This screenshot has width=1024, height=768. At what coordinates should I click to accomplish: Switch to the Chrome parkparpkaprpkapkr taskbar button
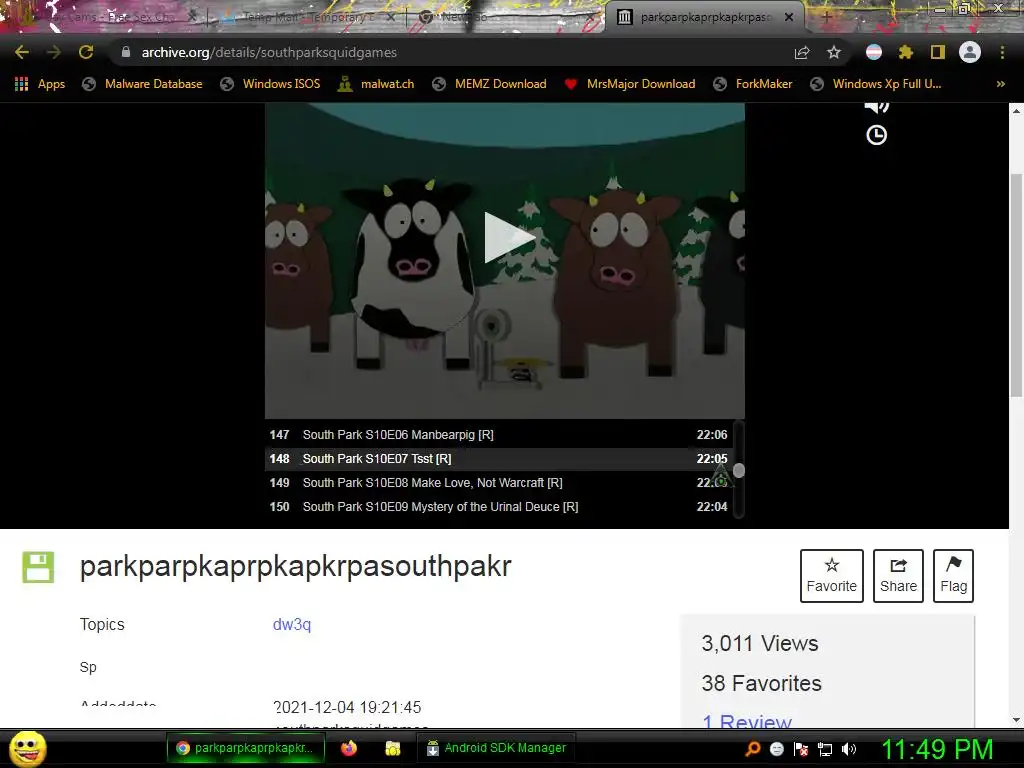point(246,748)
